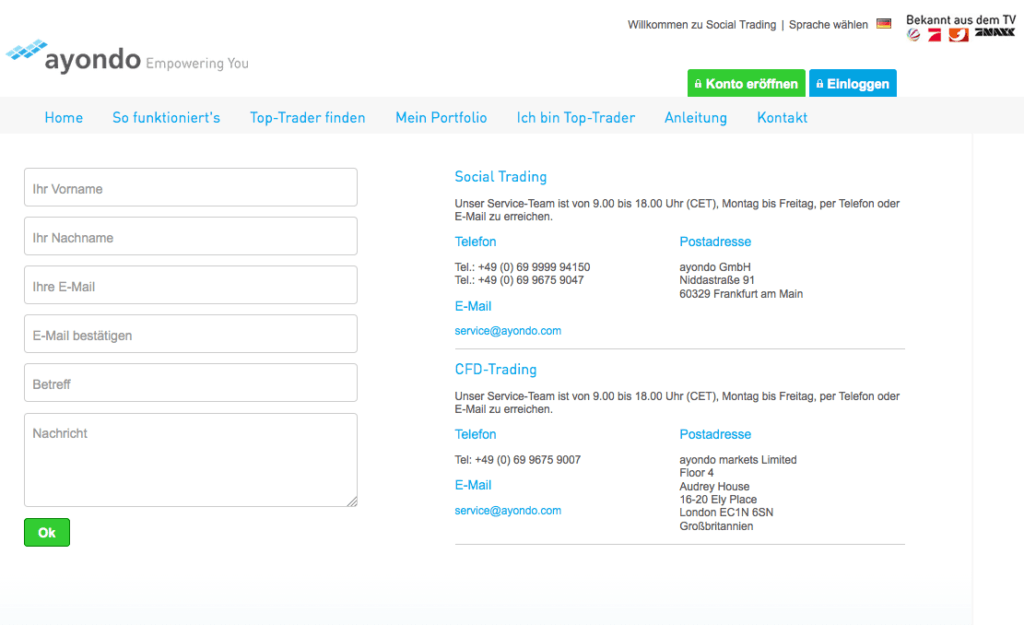Click the Sat.1 TV channel logo
The width and height of the screenshot is (1024, 625).
(x=914, y=35)
